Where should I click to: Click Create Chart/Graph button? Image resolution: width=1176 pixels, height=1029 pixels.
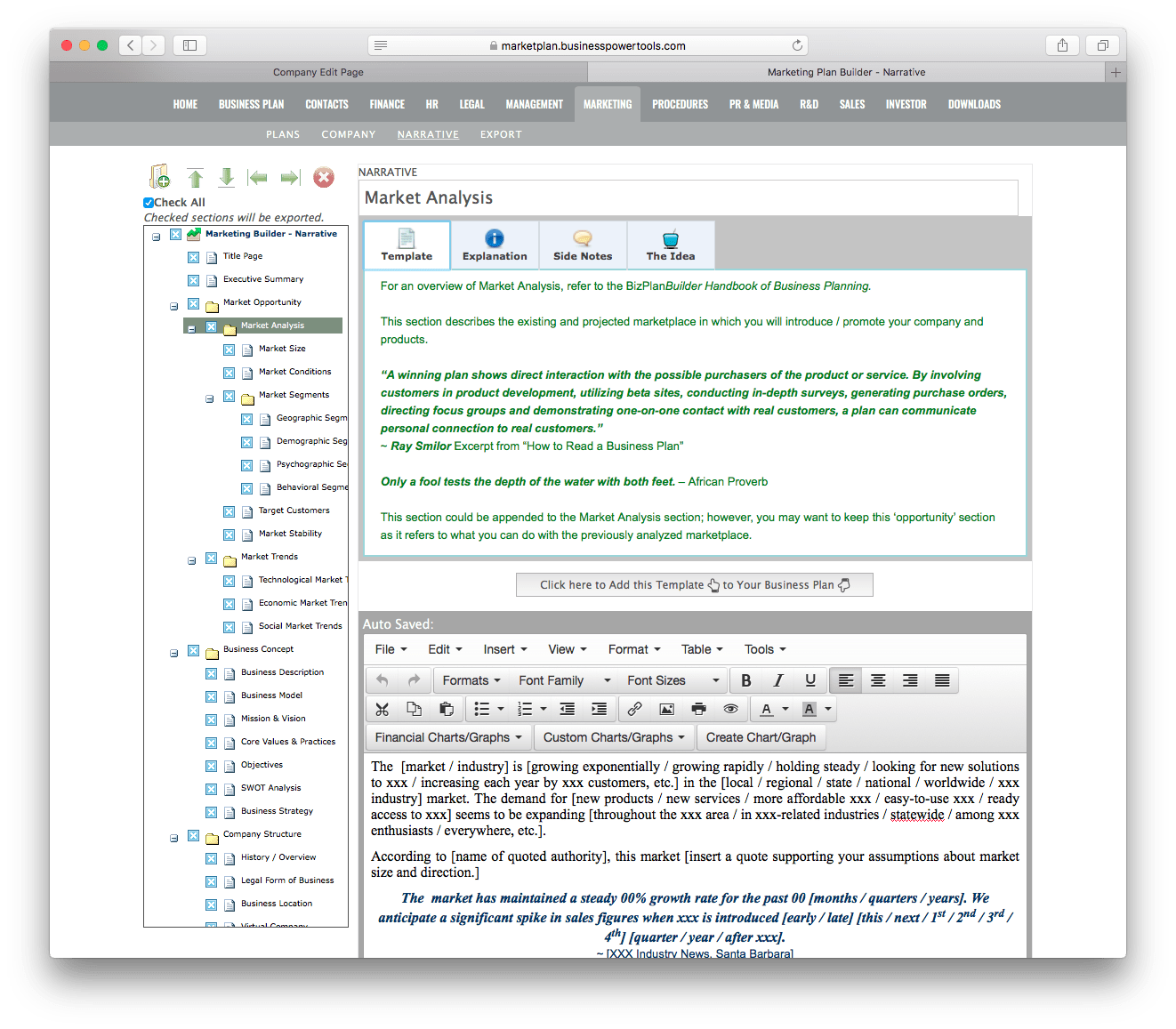pos(761,737)
